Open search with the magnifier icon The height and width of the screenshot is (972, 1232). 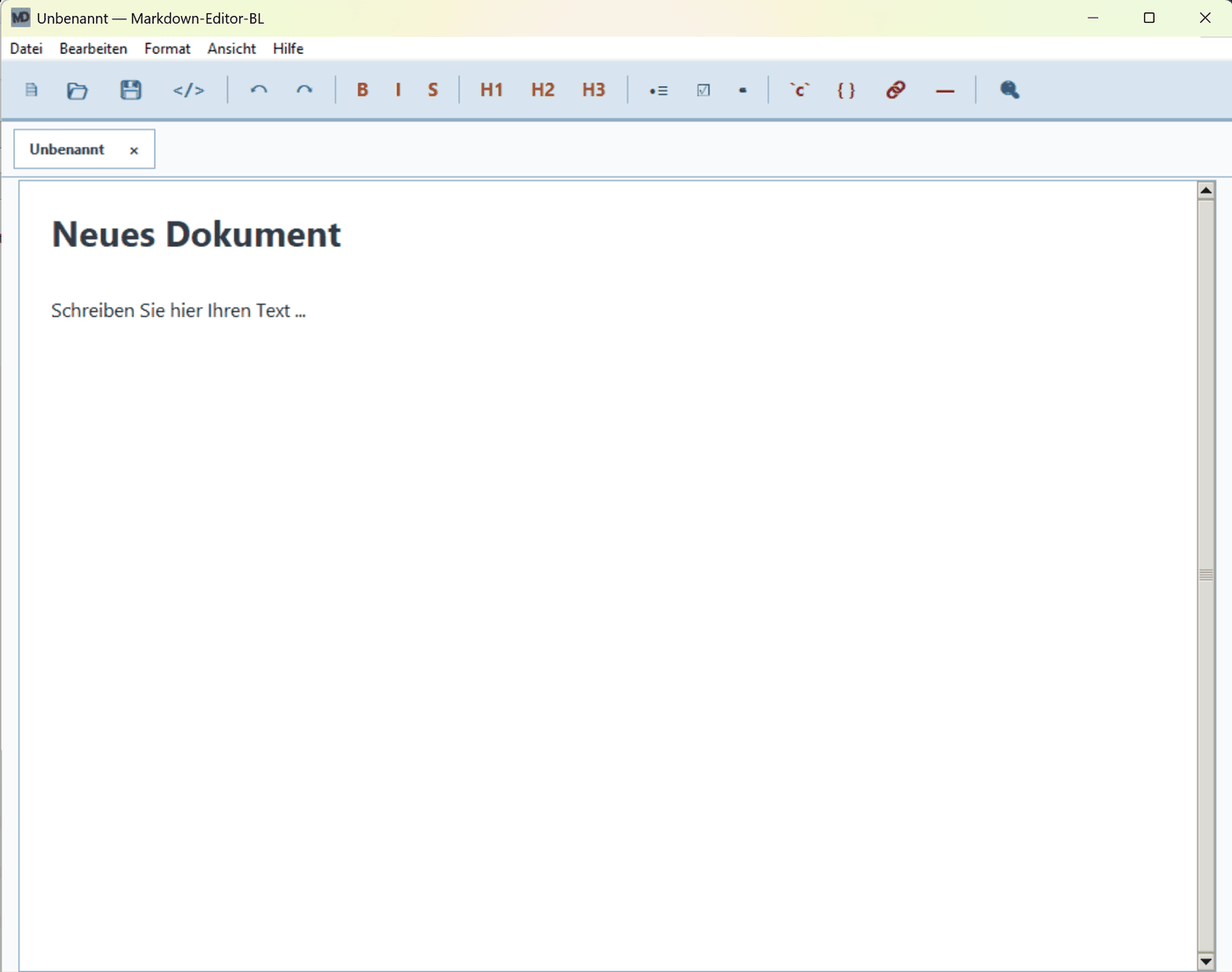pos(1009,90)
